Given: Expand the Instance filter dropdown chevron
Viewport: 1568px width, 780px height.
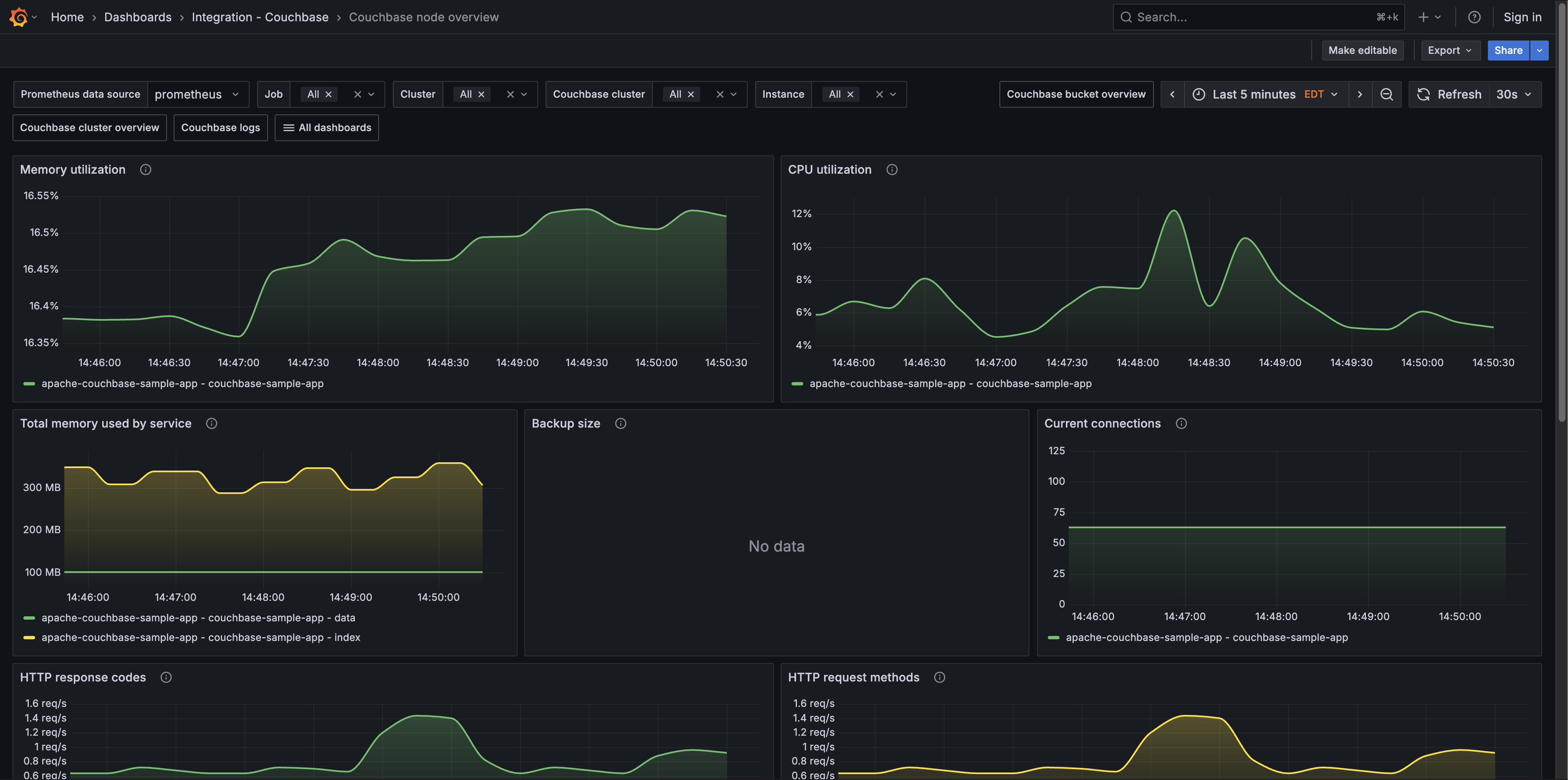Looking at the screenshot, I should 893,94.
